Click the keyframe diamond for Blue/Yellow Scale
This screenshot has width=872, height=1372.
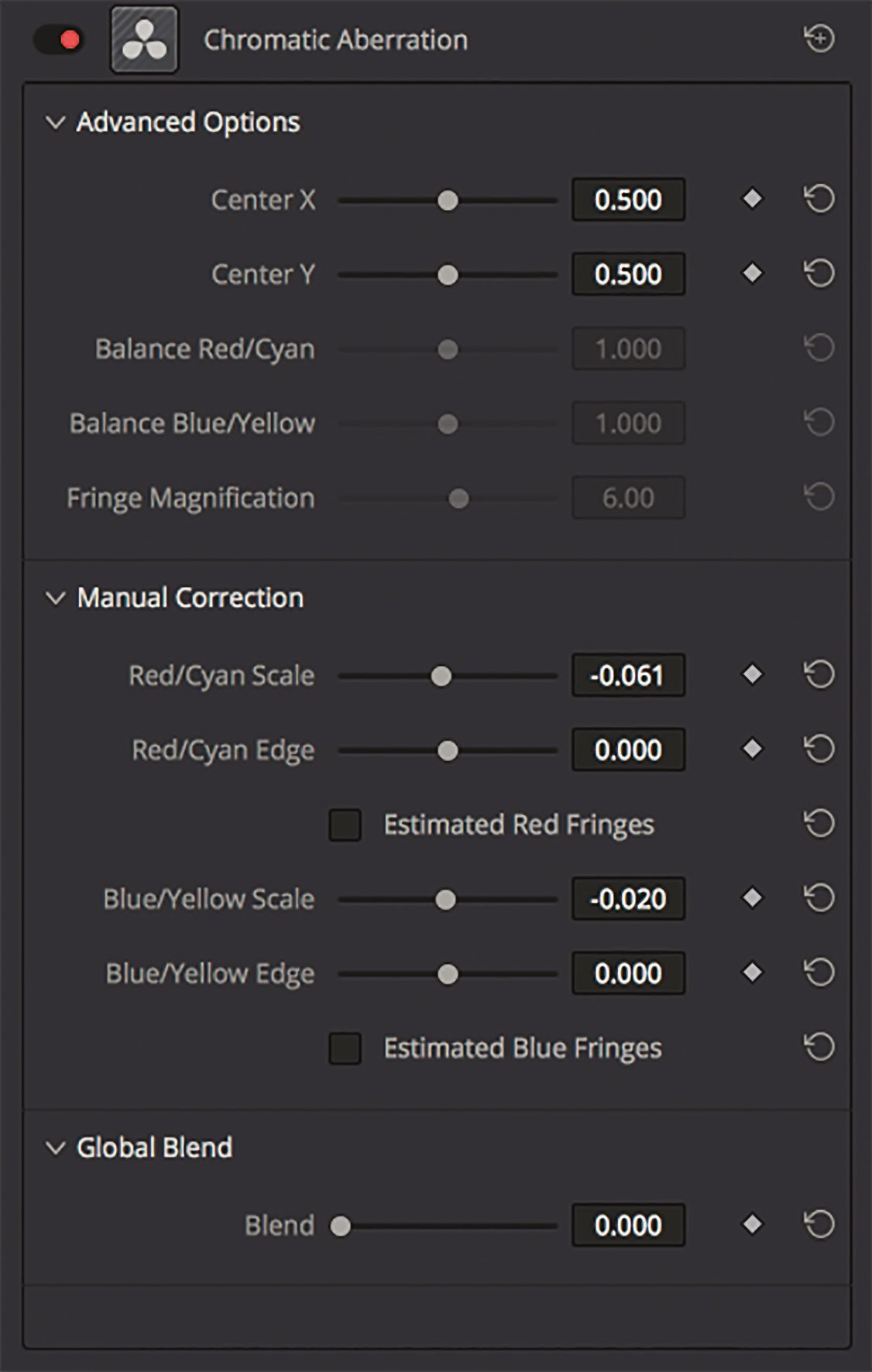tap(752, 898)
